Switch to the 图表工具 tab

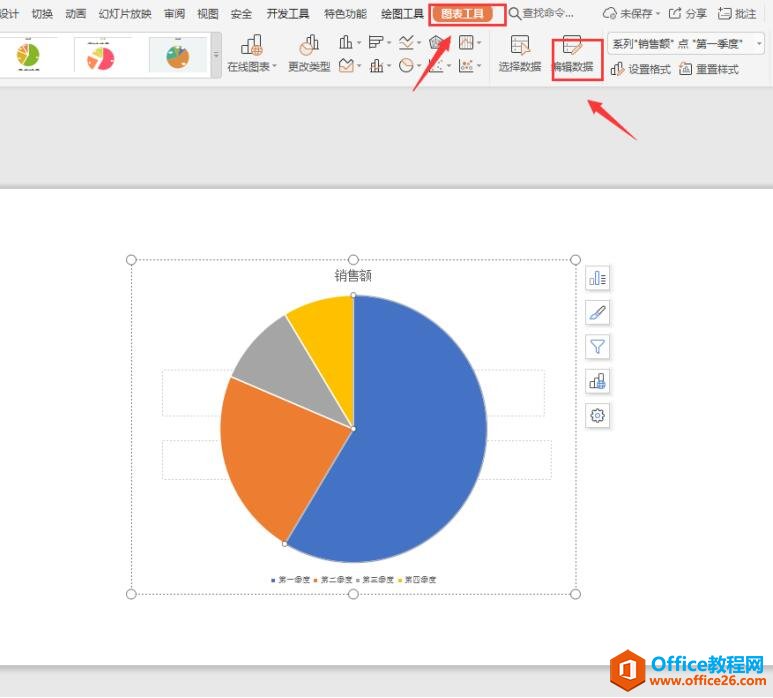pyautogui.click(x=467, y=14)
